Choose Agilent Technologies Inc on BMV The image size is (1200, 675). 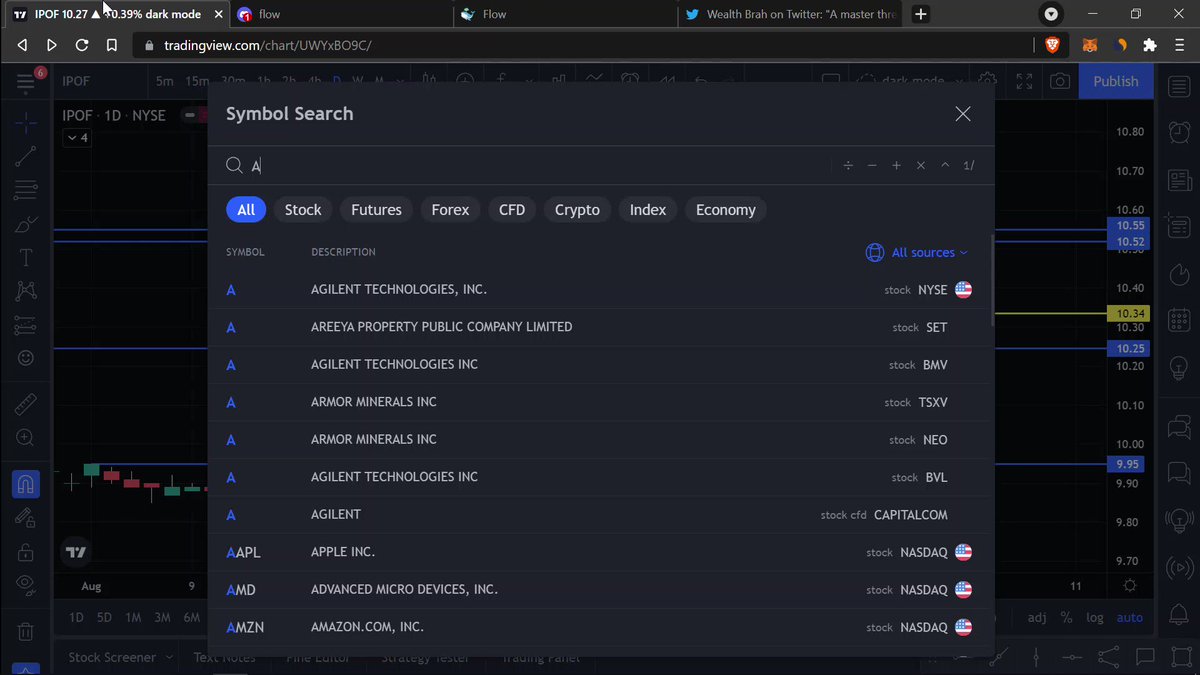point(599,365)
